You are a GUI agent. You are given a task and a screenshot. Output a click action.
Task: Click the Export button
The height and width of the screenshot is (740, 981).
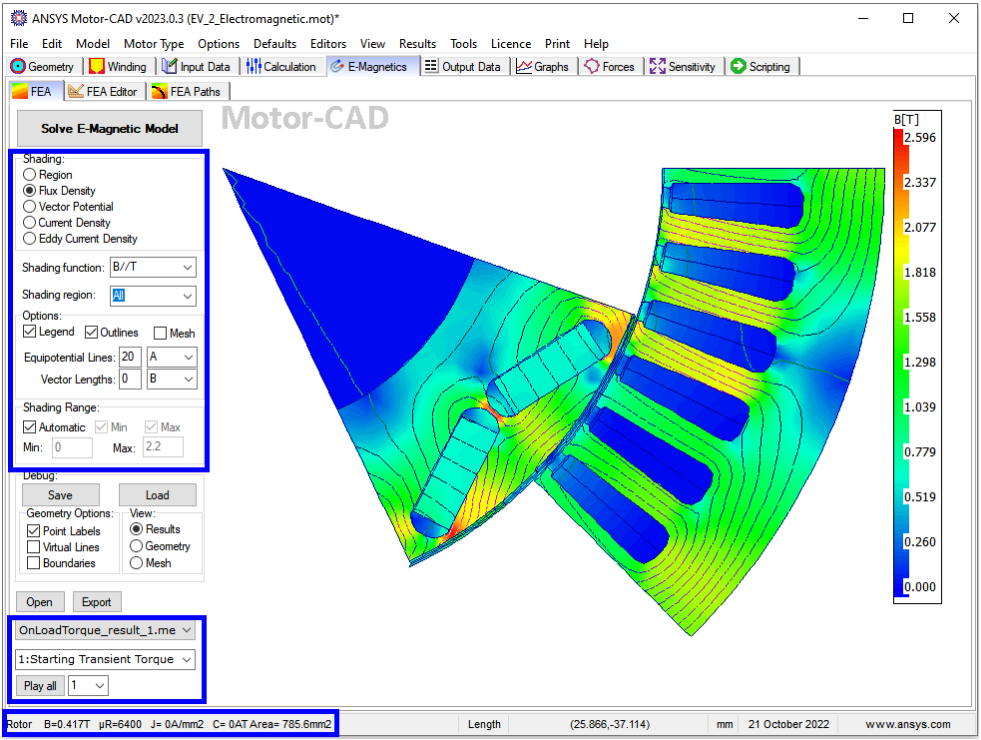point(97,602)
